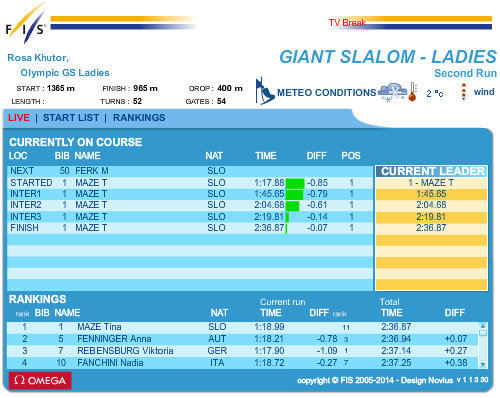
Task: Click the CURRENT LEADER header
Action: pyautogui.click(x=432, y=171)
